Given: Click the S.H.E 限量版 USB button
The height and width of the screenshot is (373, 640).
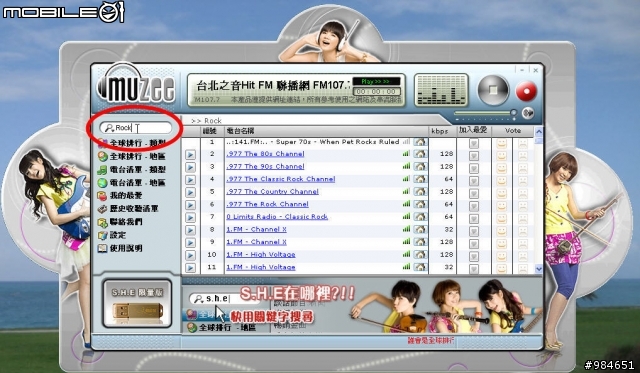Looking at the screenshot, I should pyautogui.click(x=137, y=303).
